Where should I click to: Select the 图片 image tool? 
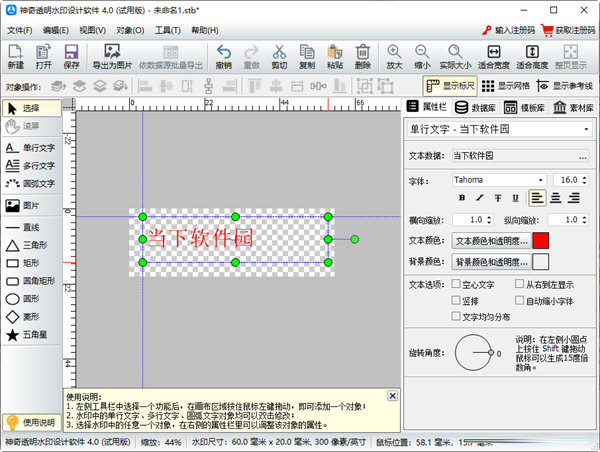coord(32,206)
